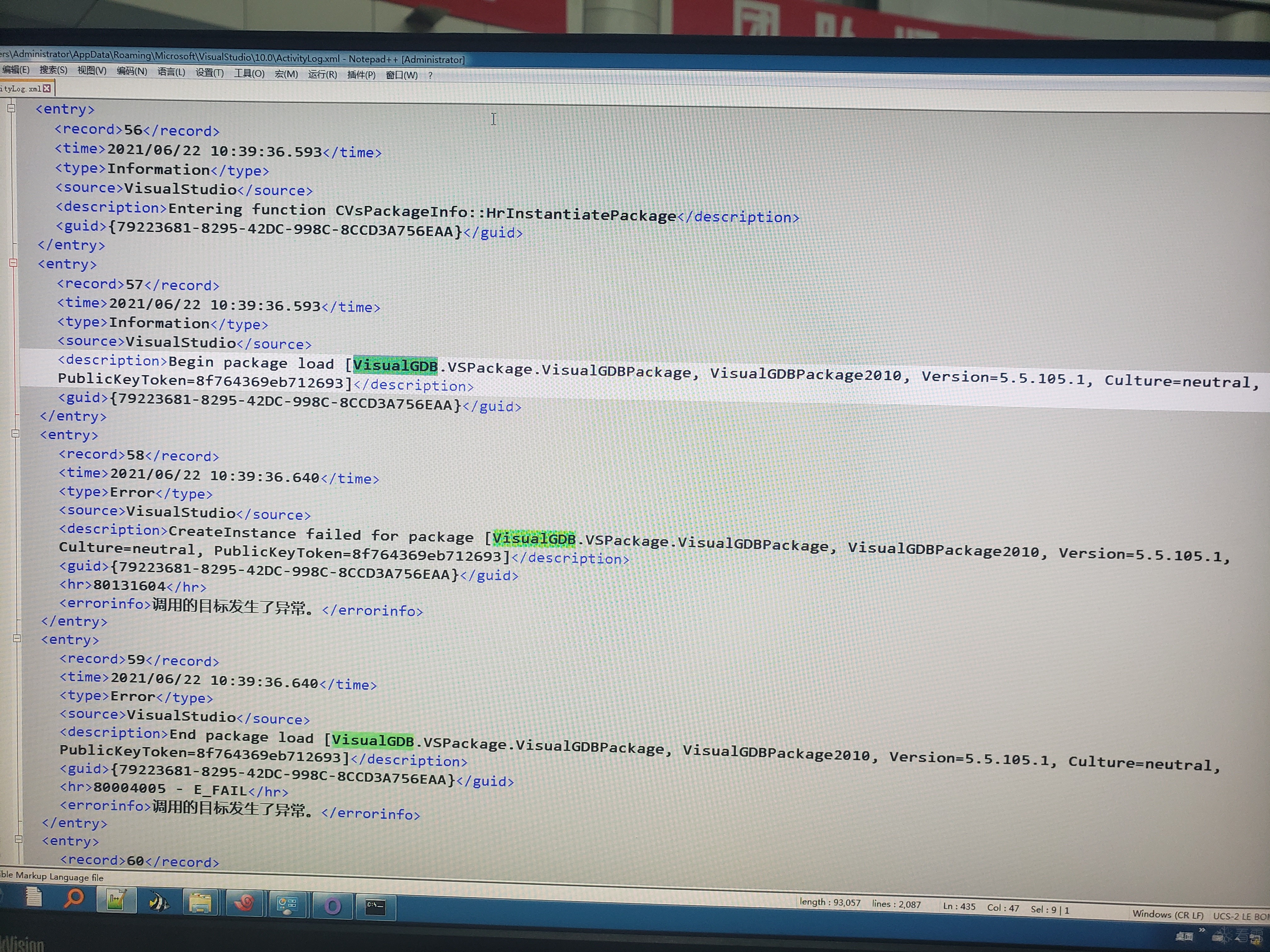Viewport: 1270px width, 952px height.
Task: Click '<source>VisualStudio</source>' line in record 57
Action: [x=185, y=343]
